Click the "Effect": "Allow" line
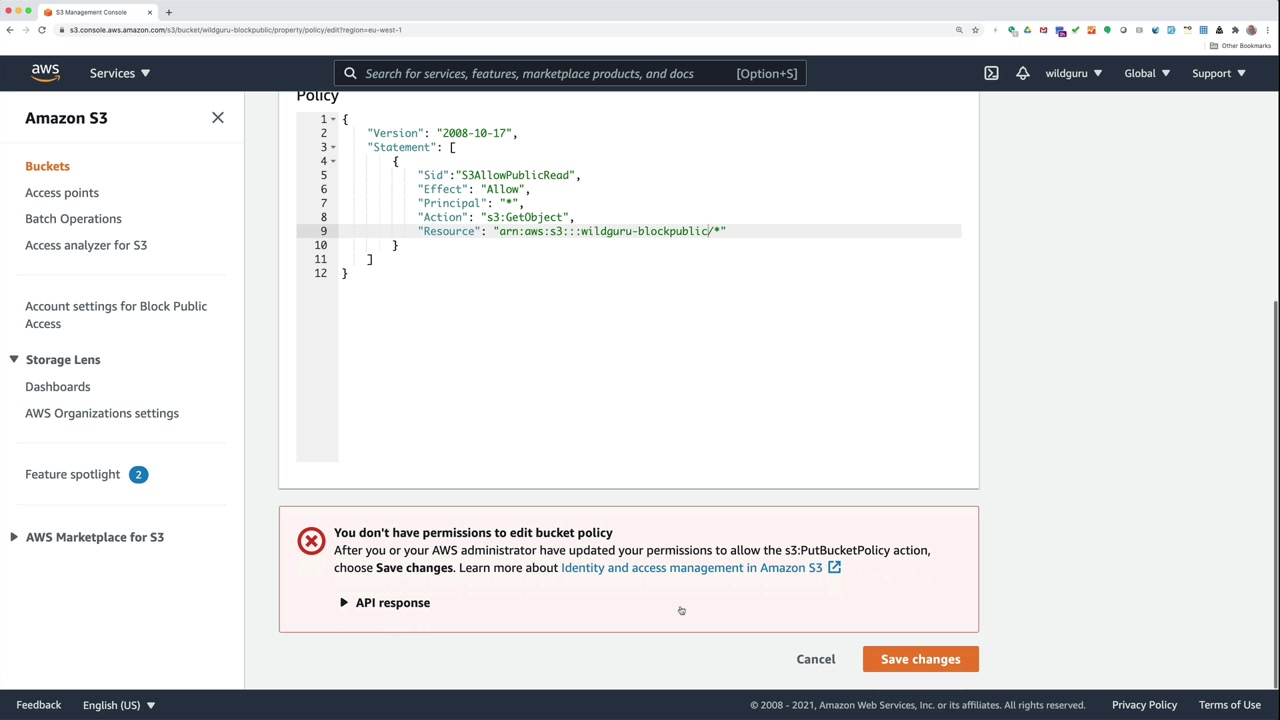Viewport: 1280px width, 720px height. pos(474,189)
